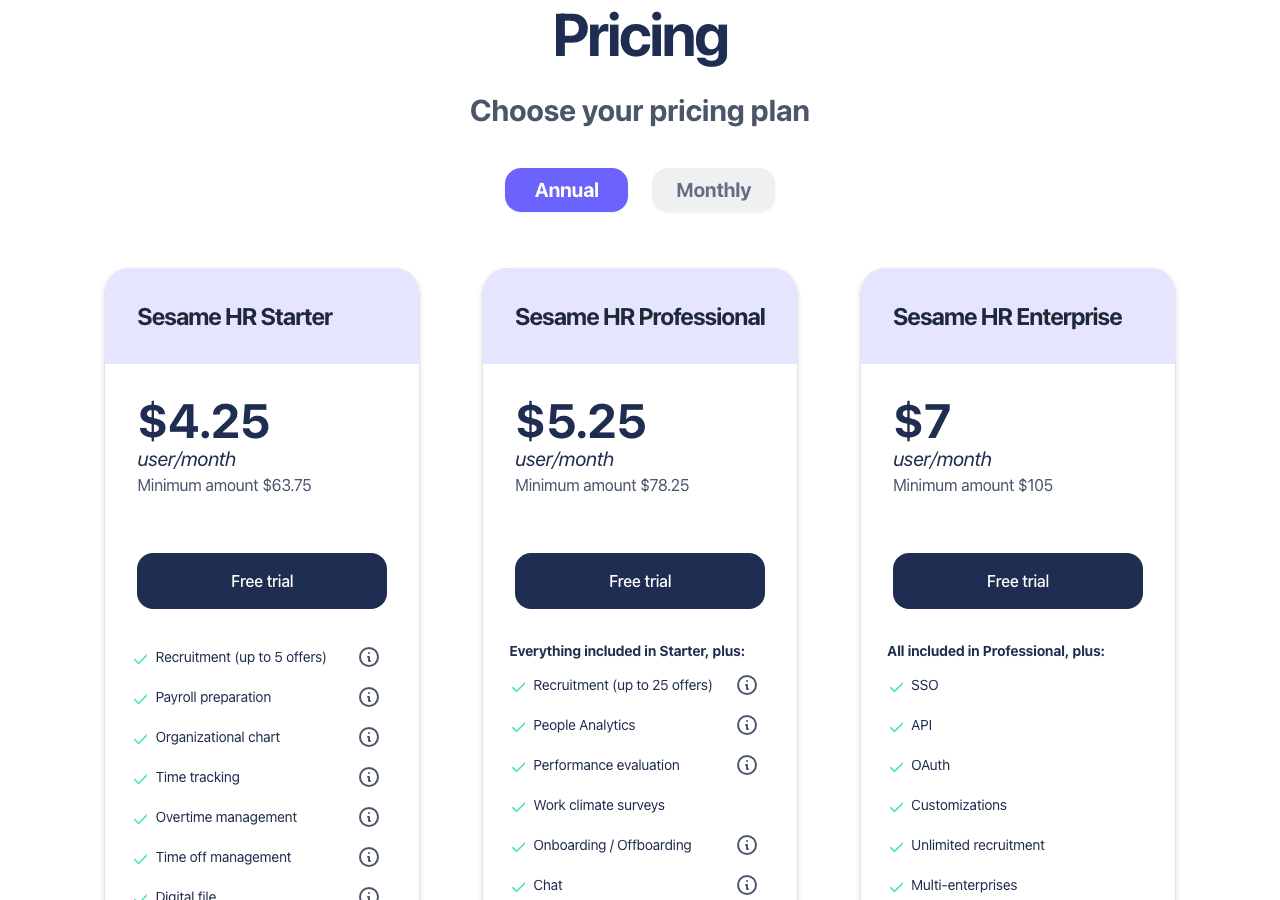Screen dimensions: 1280x900
Task: Open info for Overtime management feature
Action: tap(369, 817)
